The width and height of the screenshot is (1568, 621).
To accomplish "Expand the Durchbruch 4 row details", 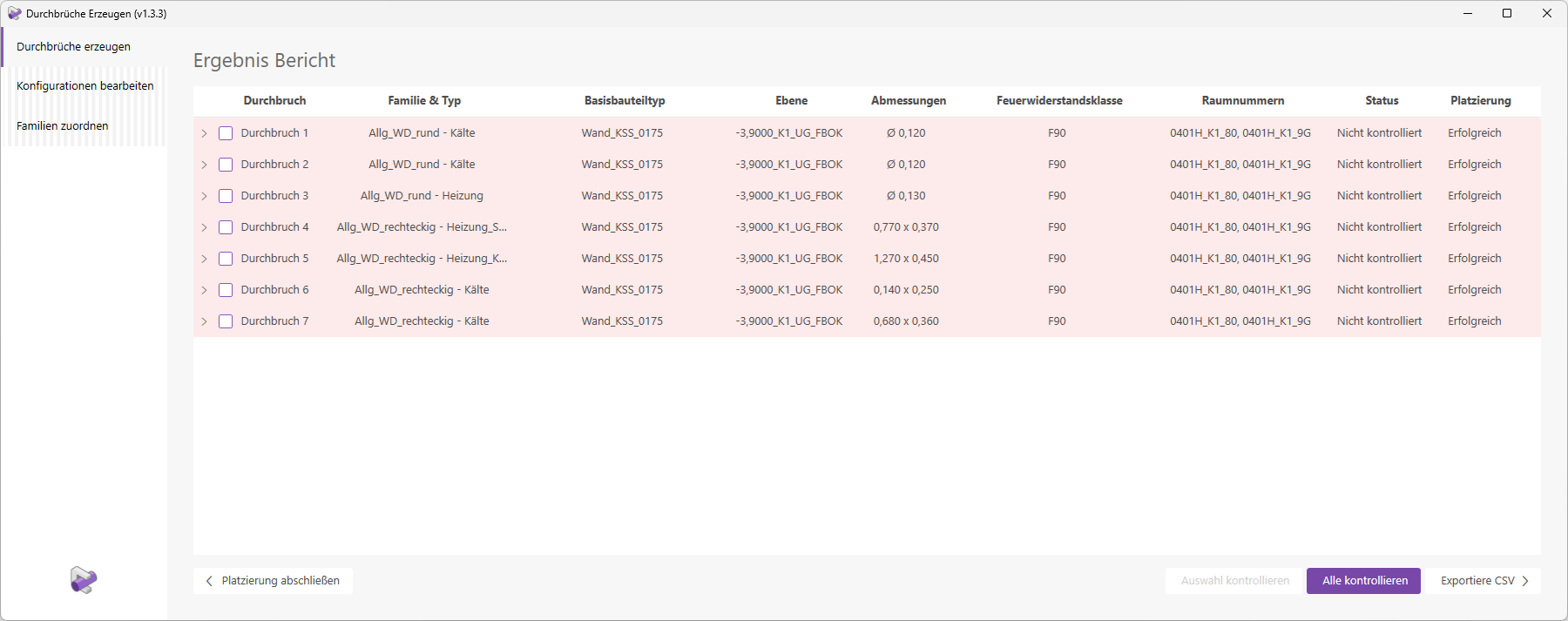I will click(205, 227).
